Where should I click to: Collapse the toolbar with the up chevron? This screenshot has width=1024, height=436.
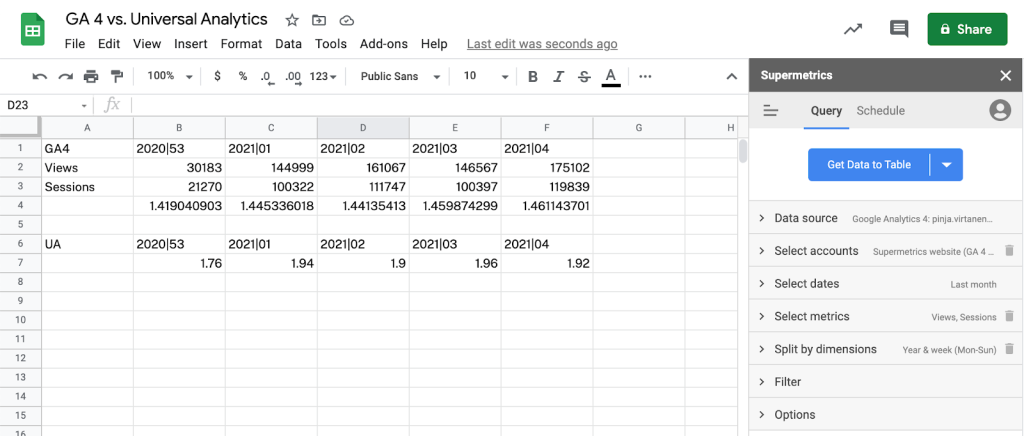pyautogui.click(x=732, y=76)
